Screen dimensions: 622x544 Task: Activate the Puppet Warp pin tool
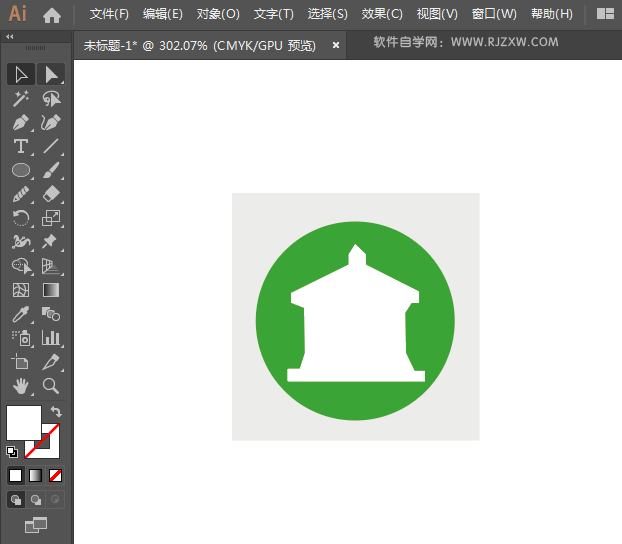click(x=51, y=242)
